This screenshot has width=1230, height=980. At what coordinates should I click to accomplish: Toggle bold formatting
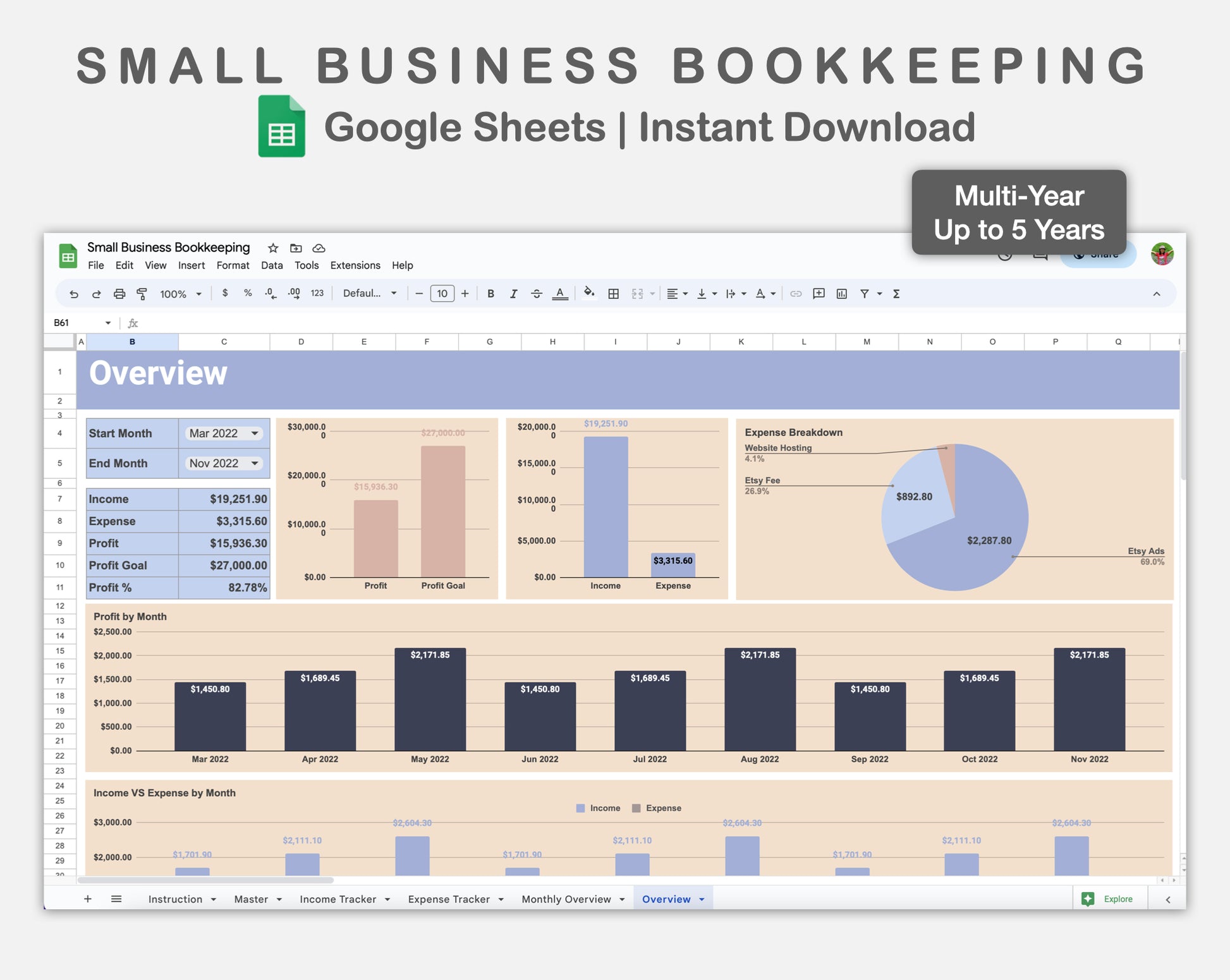pos(490,294)
